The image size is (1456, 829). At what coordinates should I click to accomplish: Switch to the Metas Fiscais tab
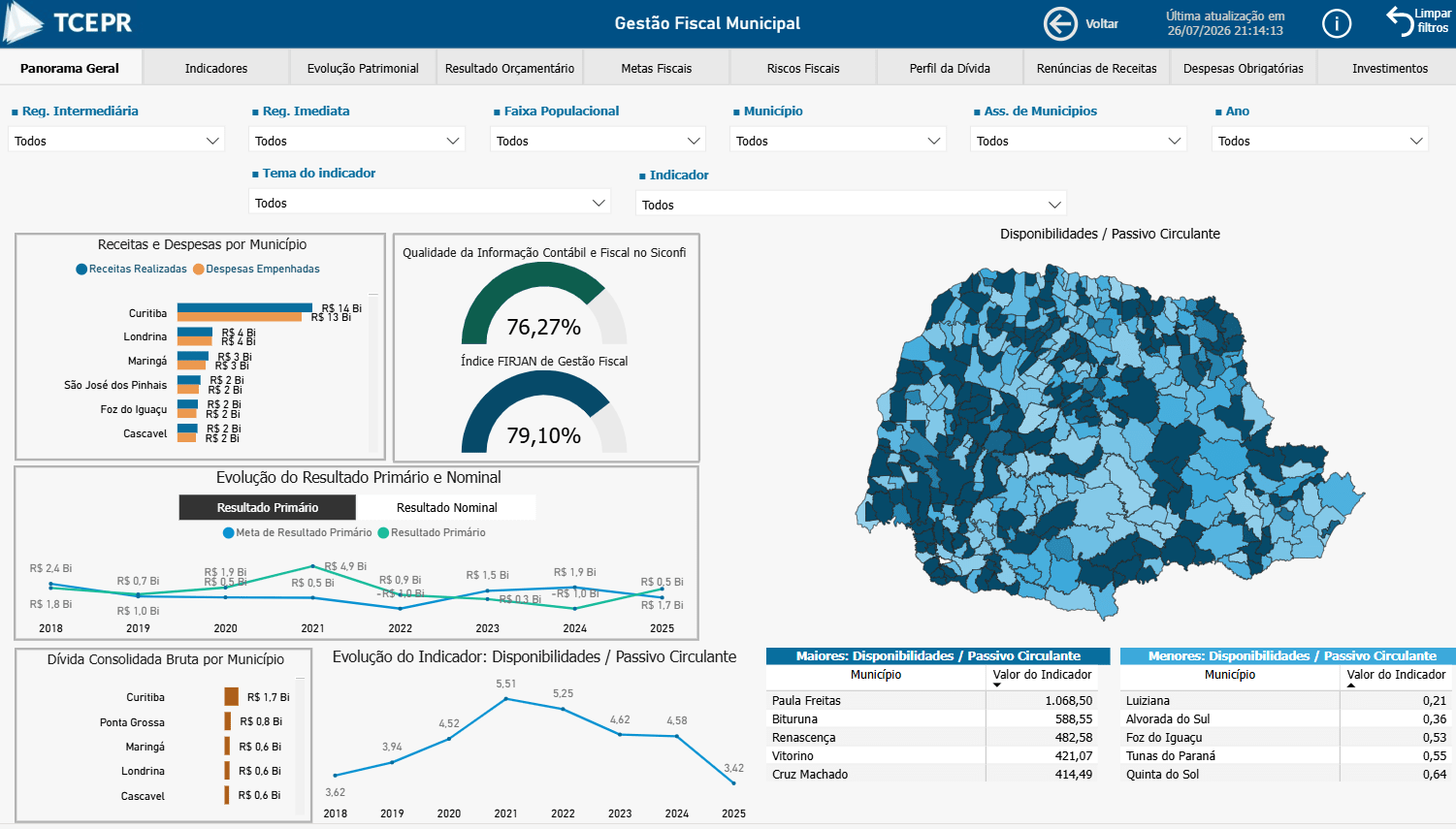(657, 68)
